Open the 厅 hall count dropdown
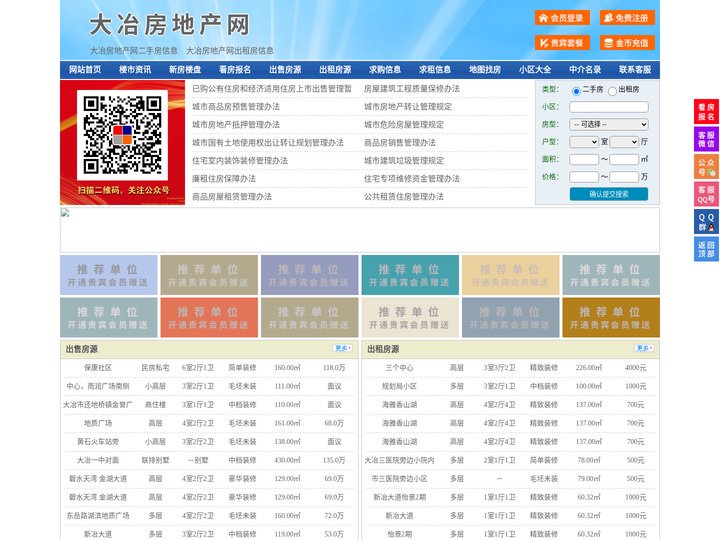Viewport: 720px width, 540px height. (x=624, y=142)
